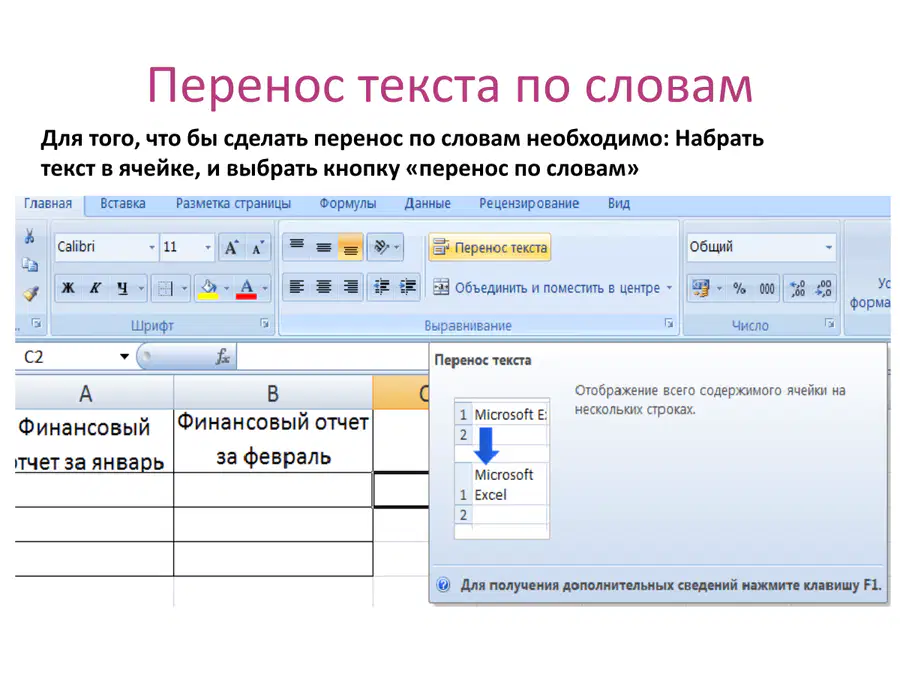
Task: Click the text orientation icon
Action: [x=385, y=247]
